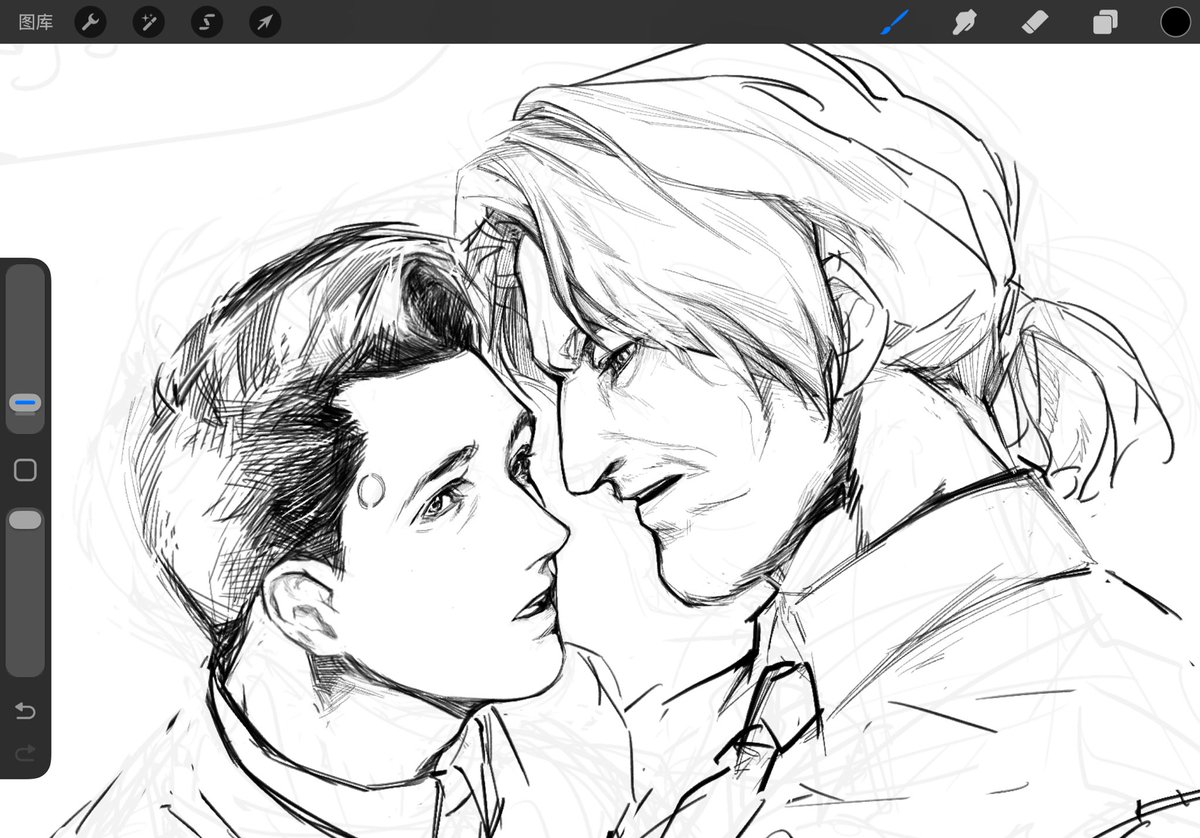Open the 图库 gallery
The height and width of the screenshot is (838, 1200).
(x=36, y=22)
